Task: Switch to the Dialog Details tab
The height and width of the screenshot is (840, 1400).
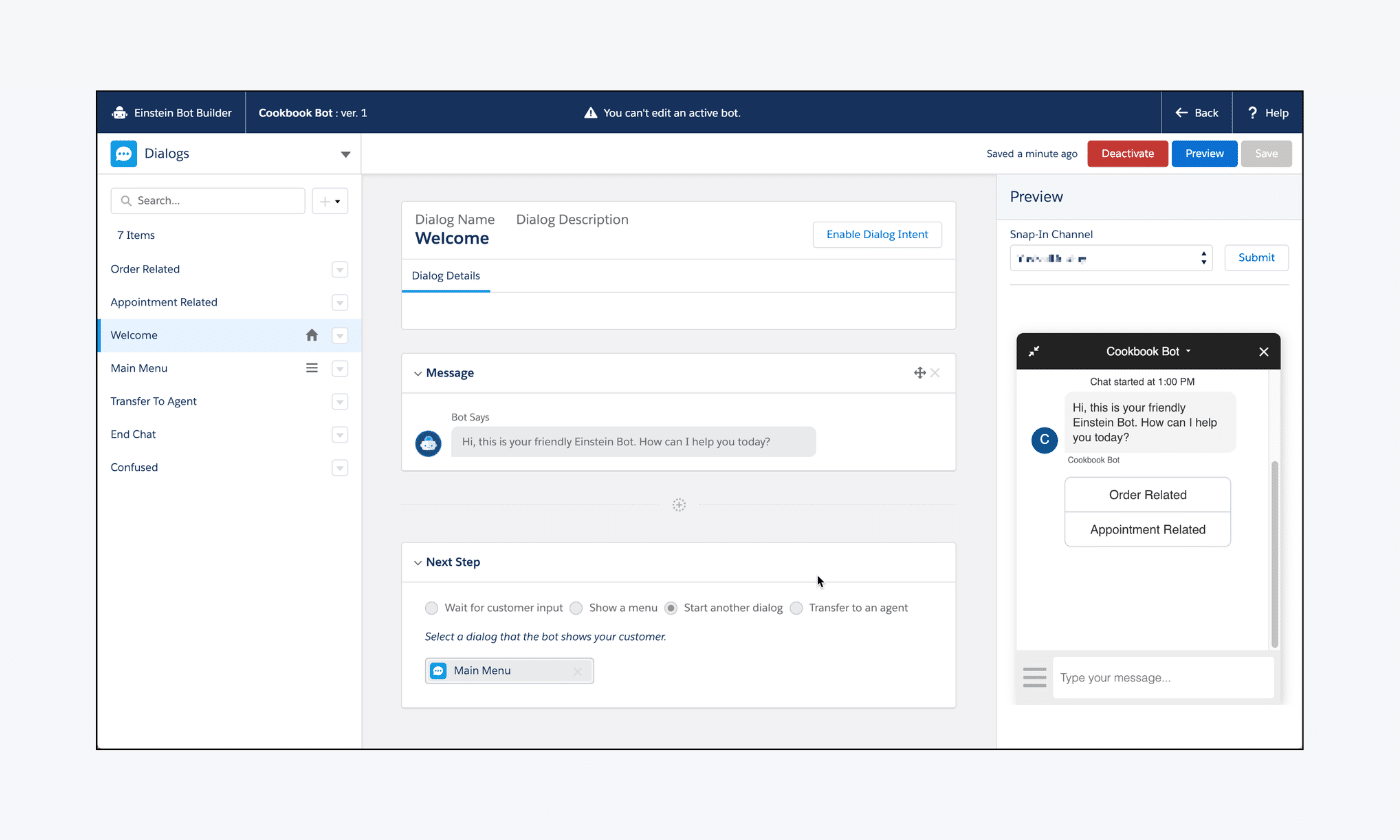Action: coord(446,276)
